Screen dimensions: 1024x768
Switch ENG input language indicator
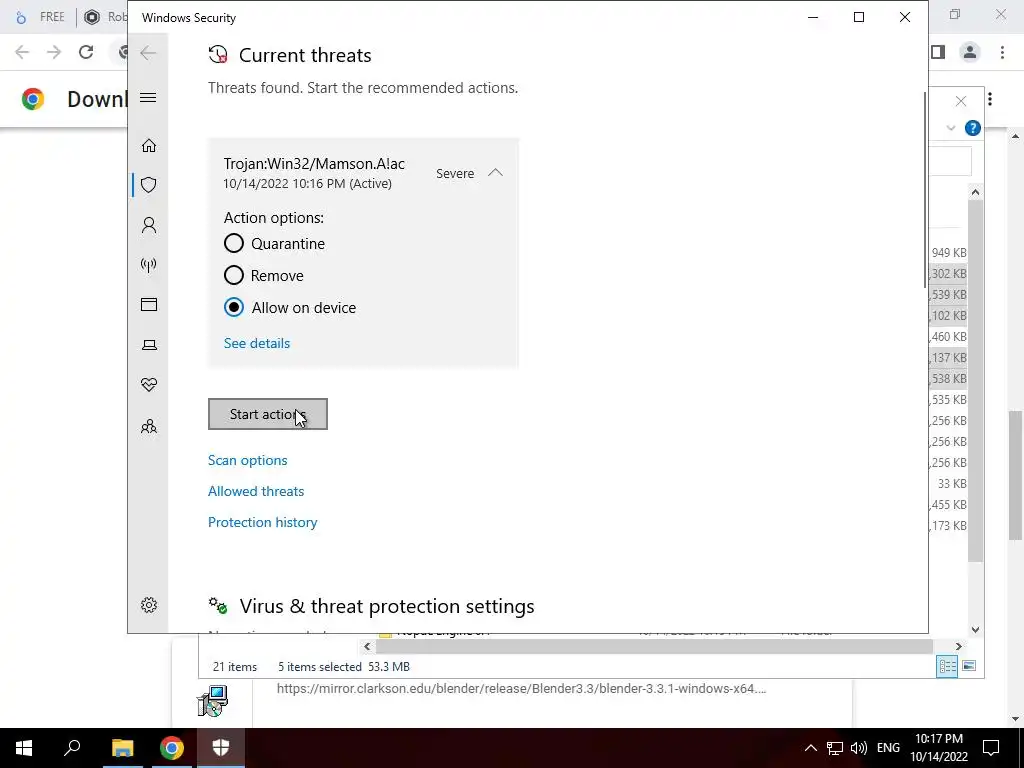(888, 748)
